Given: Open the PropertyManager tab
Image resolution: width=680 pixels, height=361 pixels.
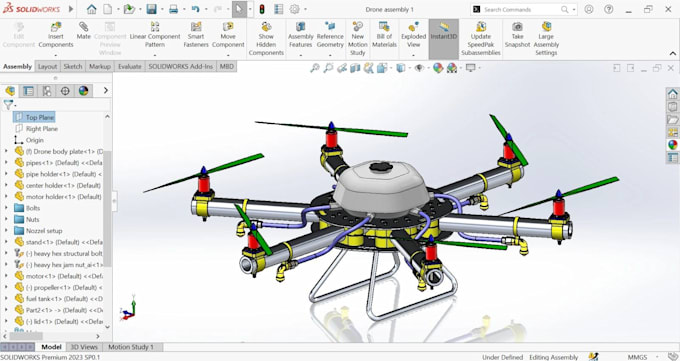Looking at the screenshot, I should pos(29,91).
